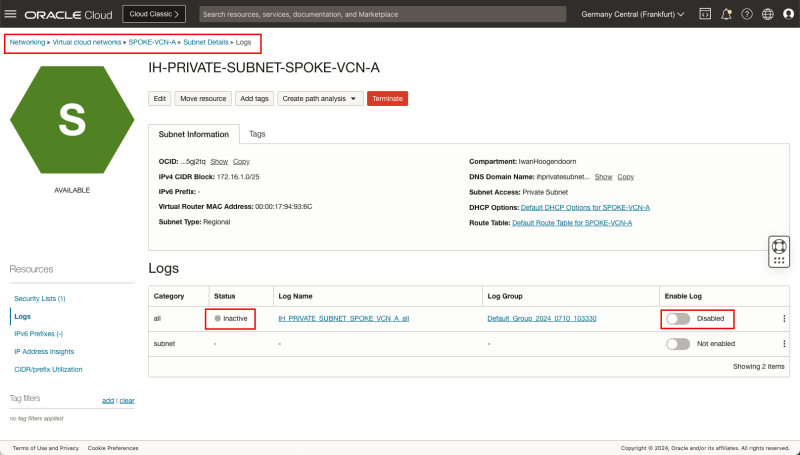Open the hamburger navigation menu
The image size is (800, 455).
[12, 15]
